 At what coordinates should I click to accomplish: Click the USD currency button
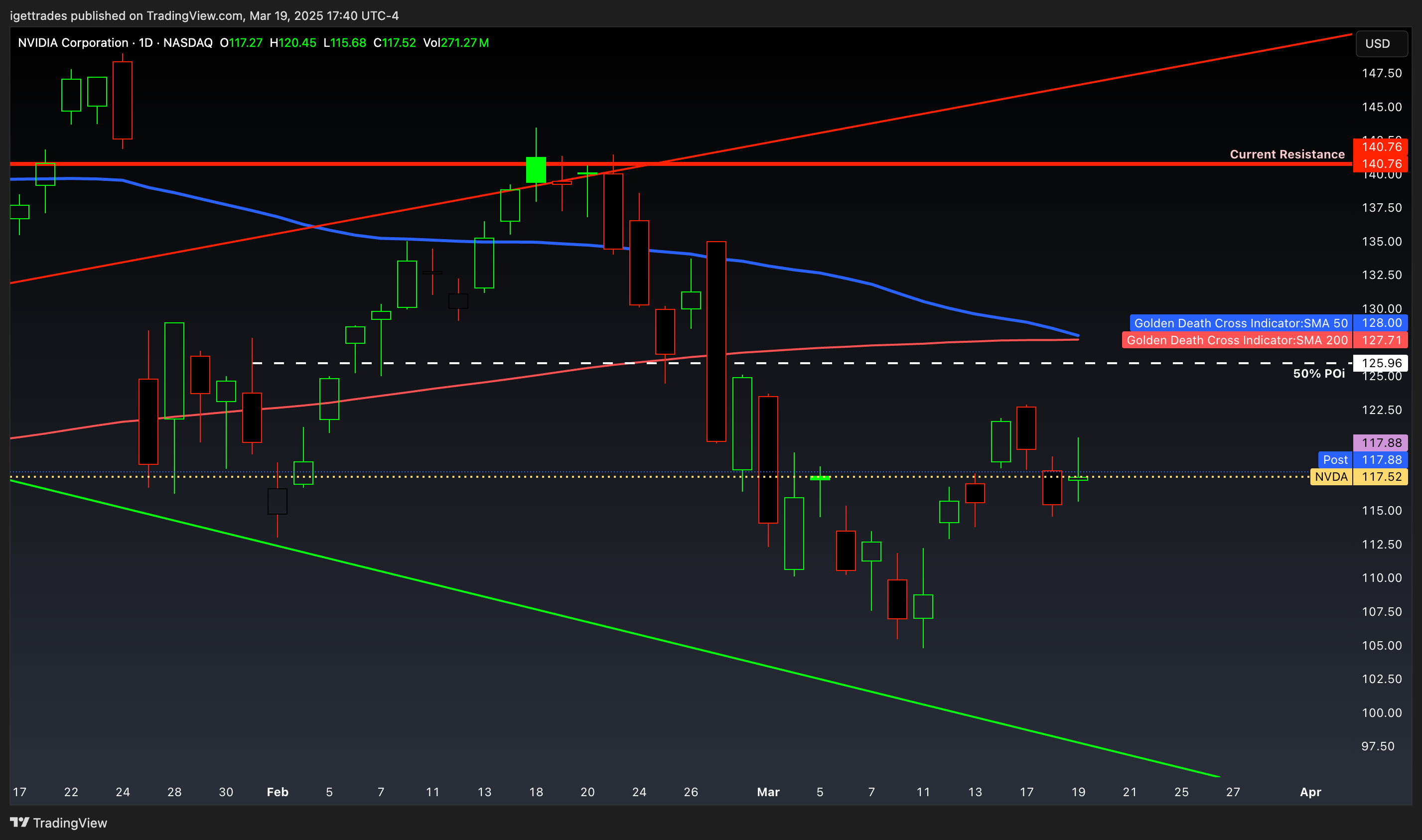point(1381,43)
